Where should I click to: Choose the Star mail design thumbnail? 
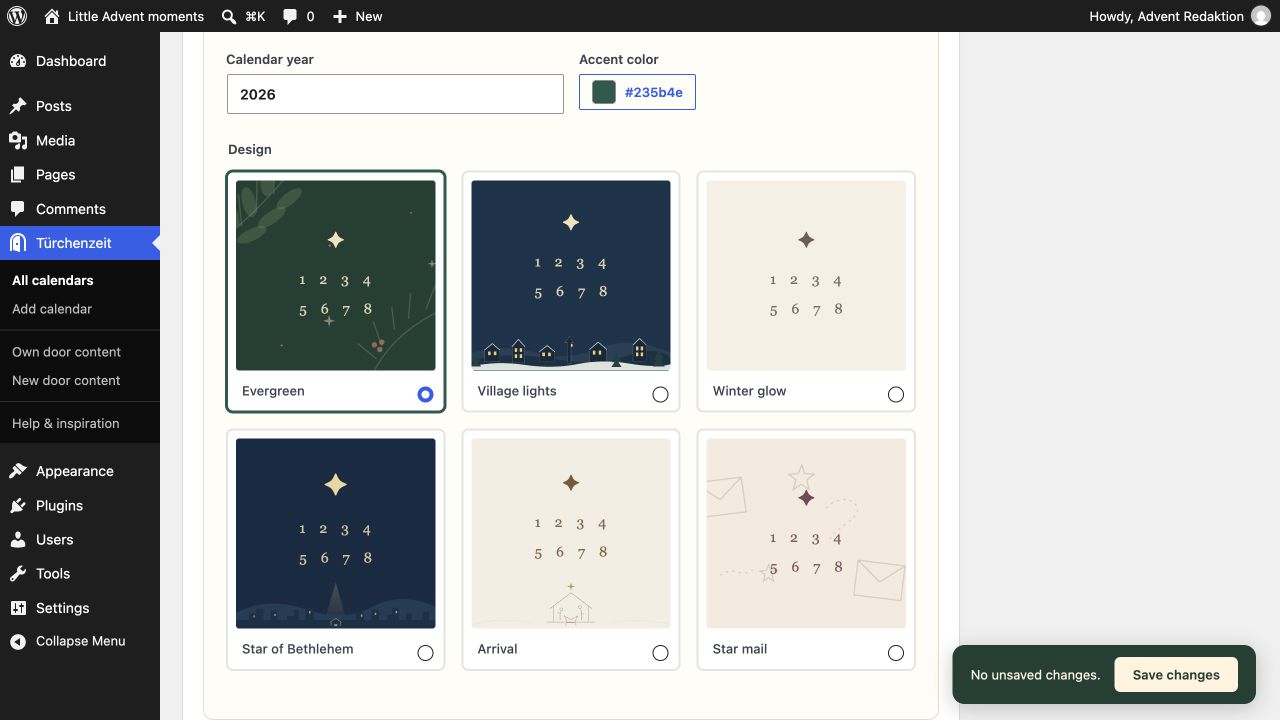click(806, 534)
